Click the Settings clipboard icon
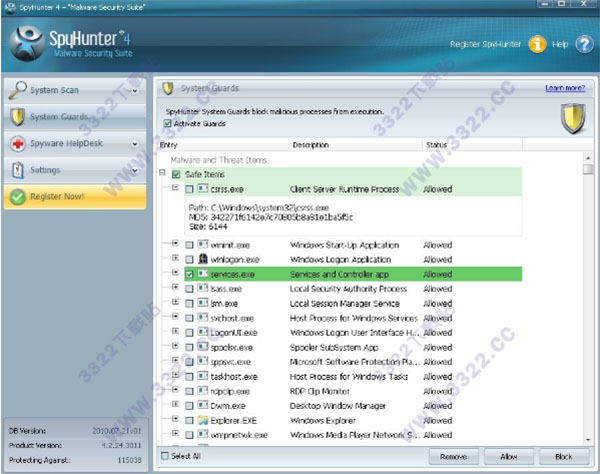Screen dimensions: 600x474 click(18, 170)
